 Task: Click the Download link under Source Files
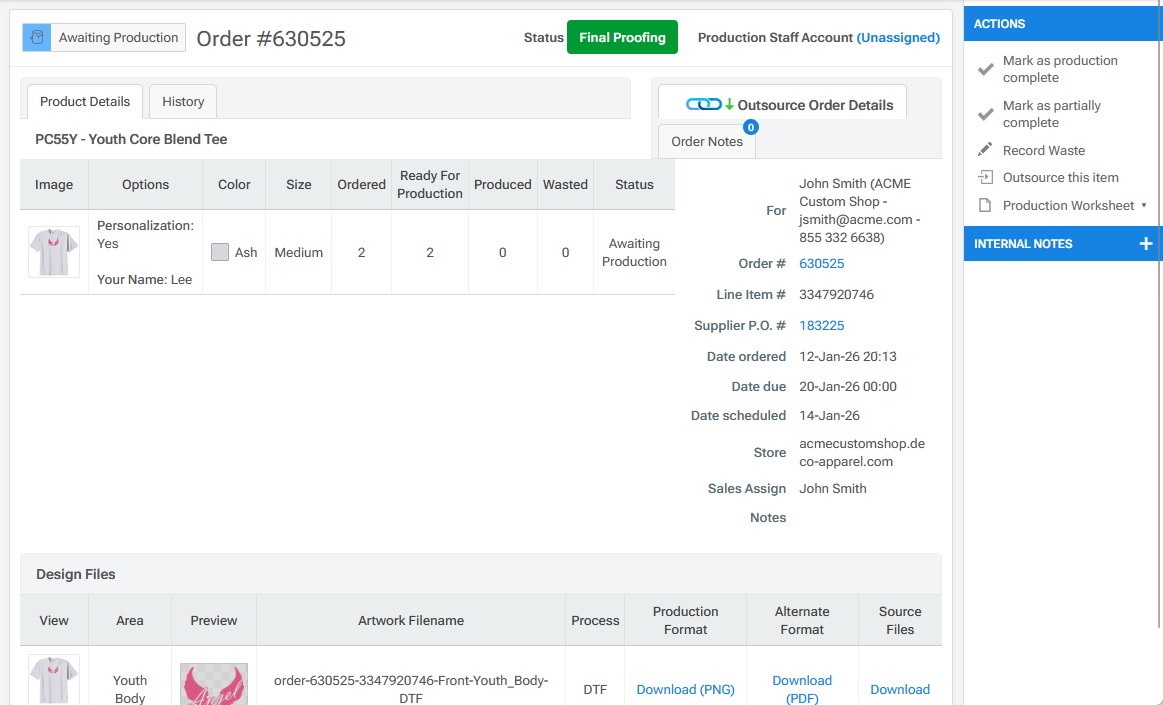coord(899,689)
